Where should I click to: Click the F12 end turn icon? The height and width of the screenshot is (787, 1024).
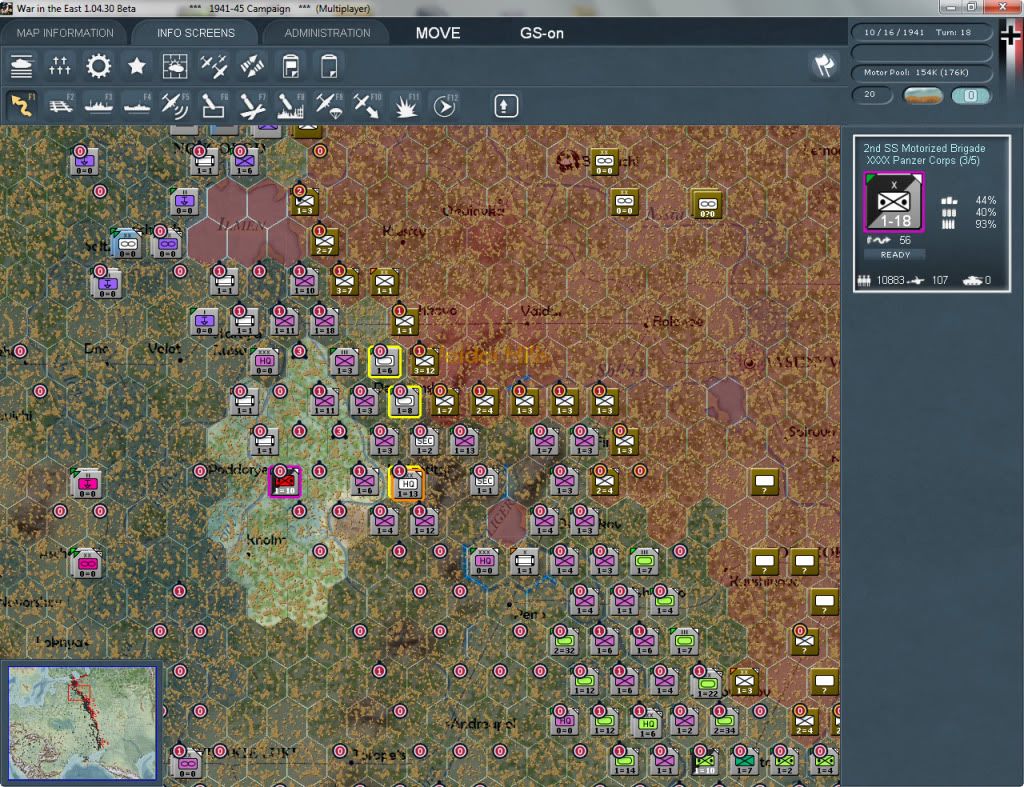pos(445,105)
